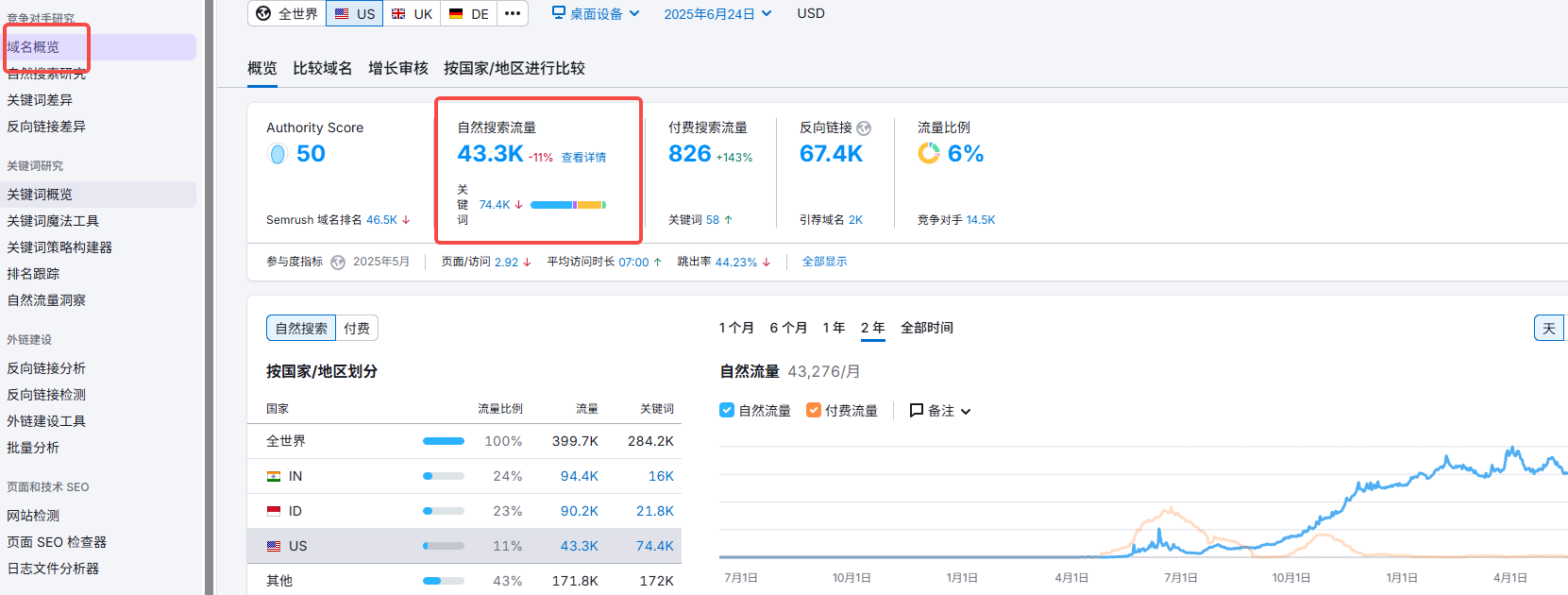Click the keyword distribution color bar
This screenshot has width=1568, height=595.
(567, 205)
